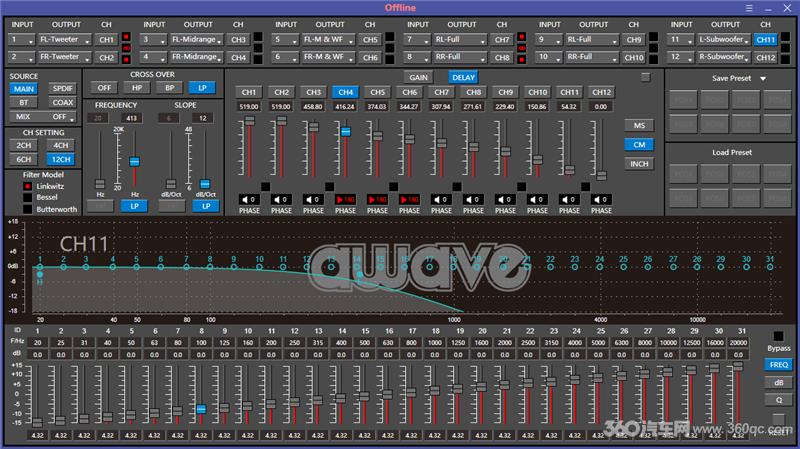Select the INCH delay unit
Viewport: 800px width, 449px height.
pyautogui.click(x=639, y=164)
